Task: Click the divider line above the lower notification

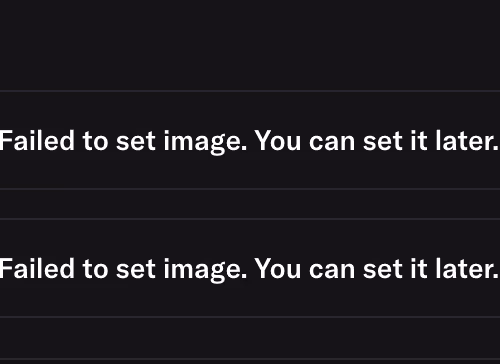Action: 250,219
